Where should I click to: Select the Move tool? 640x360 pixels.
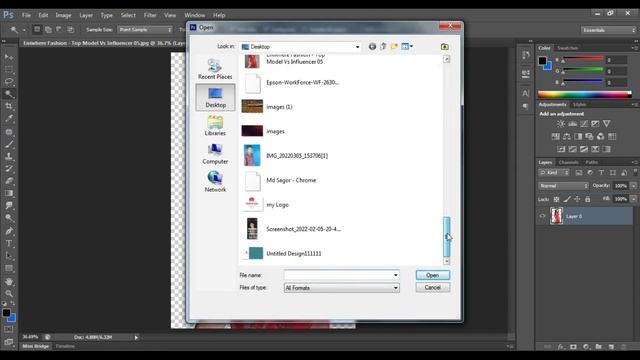(x=9, y=57)
